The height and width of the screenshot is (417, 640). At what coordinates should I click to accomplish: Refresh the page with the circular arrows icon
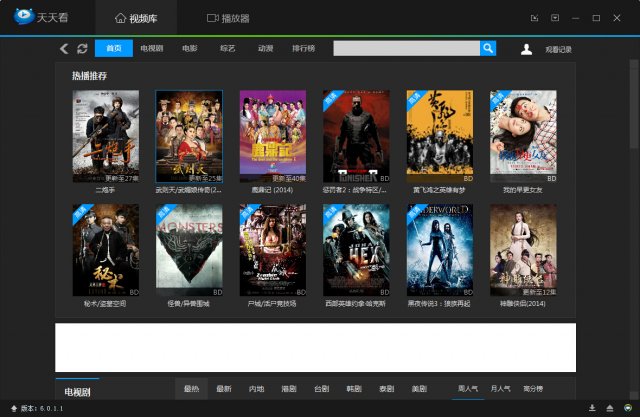[82, 49]
